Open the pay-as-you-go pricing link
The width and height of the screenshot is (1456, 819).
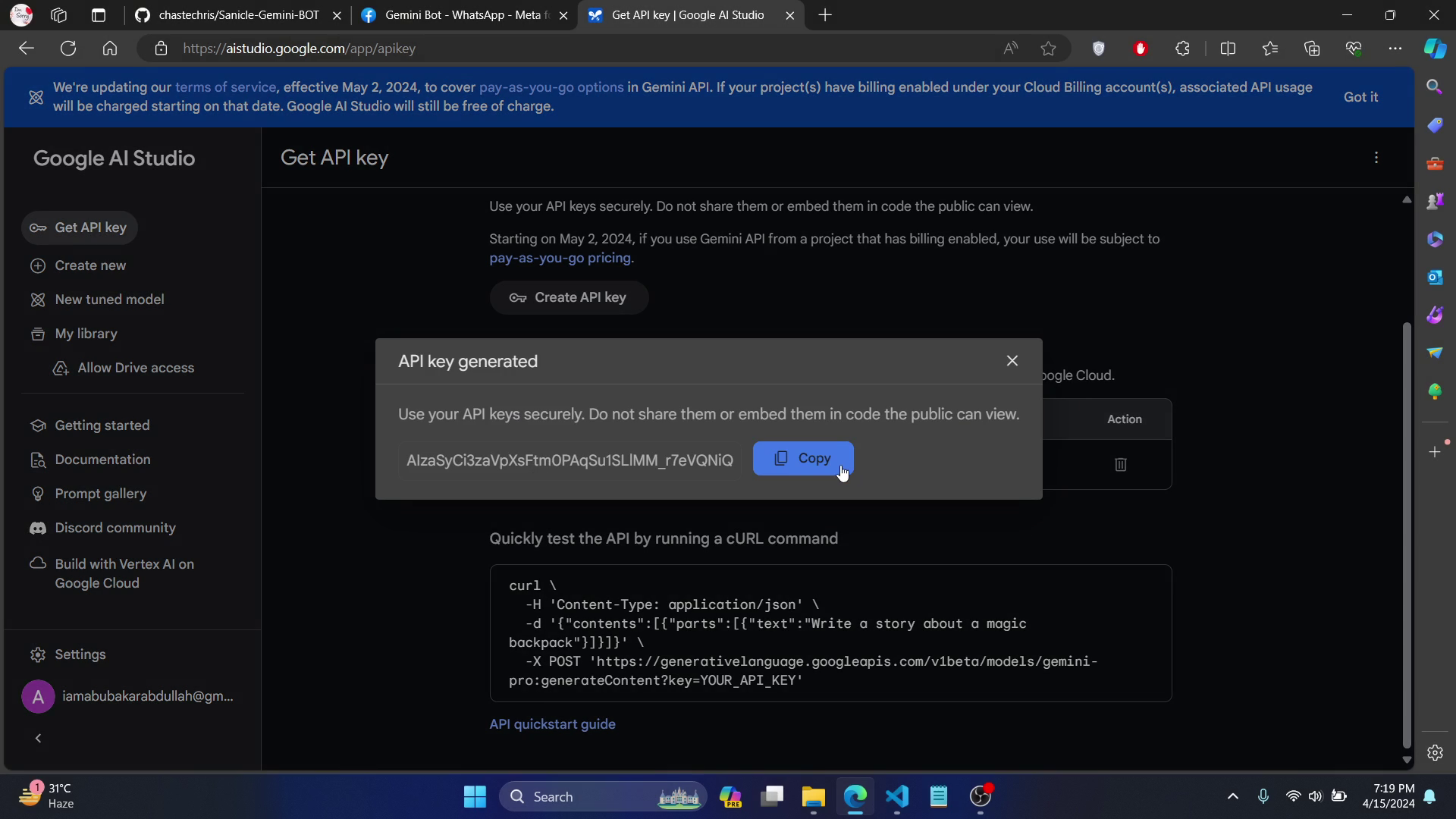point(559,258)
